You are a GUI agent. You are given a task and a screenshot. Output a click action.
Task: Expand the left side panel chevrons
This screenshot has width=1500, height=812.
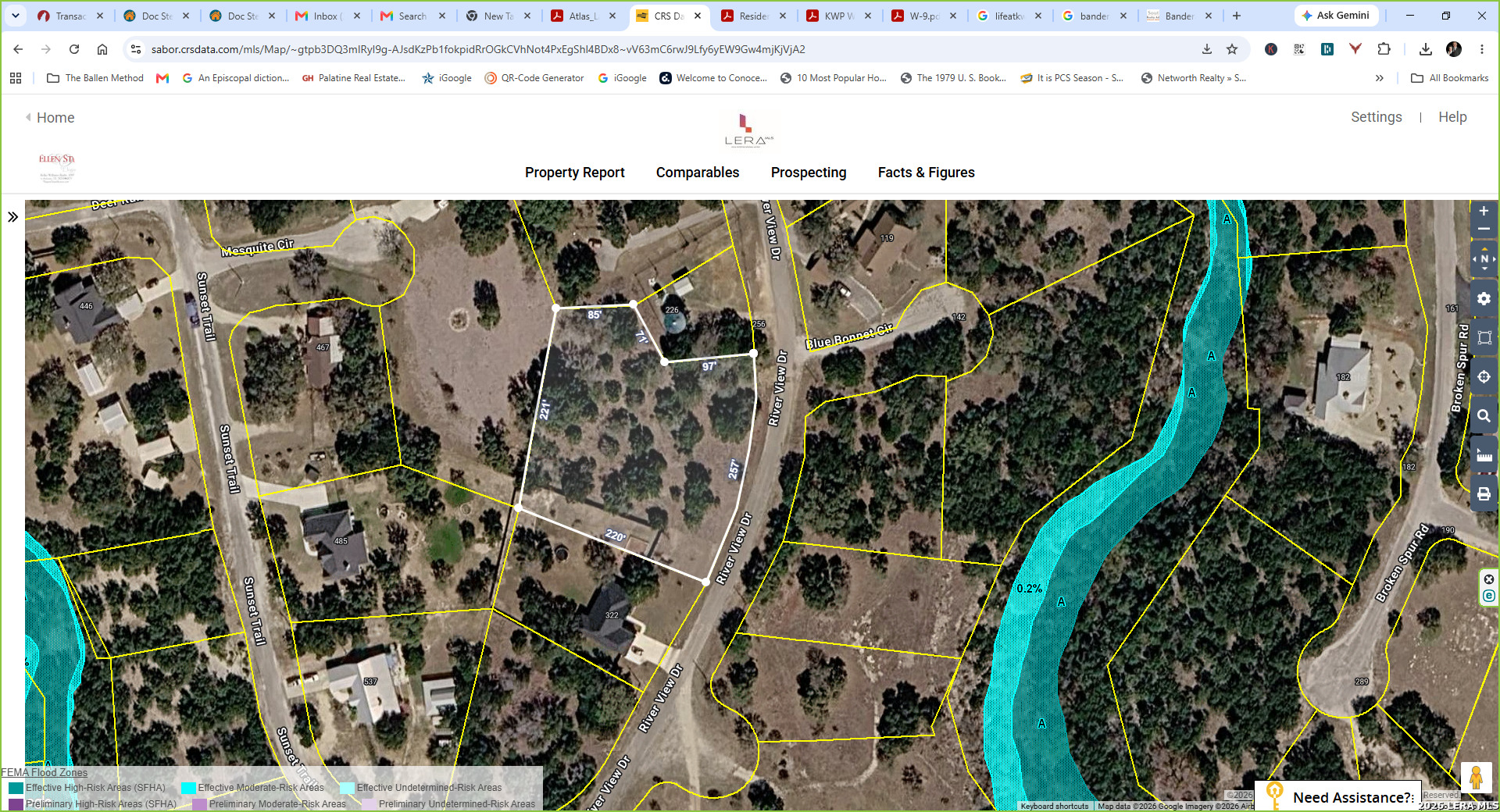pos(12,217)
